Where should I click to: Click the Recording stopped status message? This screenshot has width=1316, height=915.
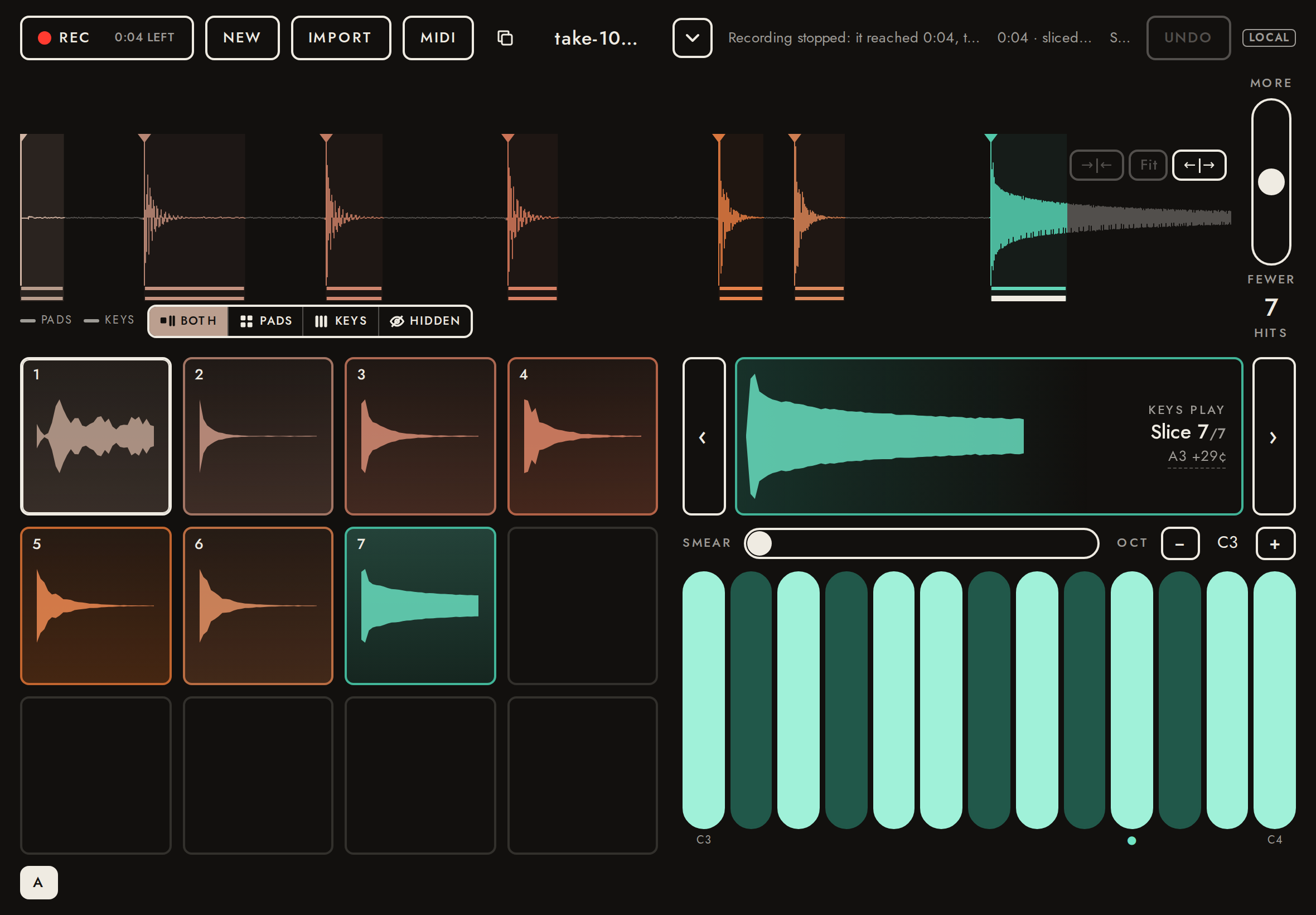click(x=854, y=38)
